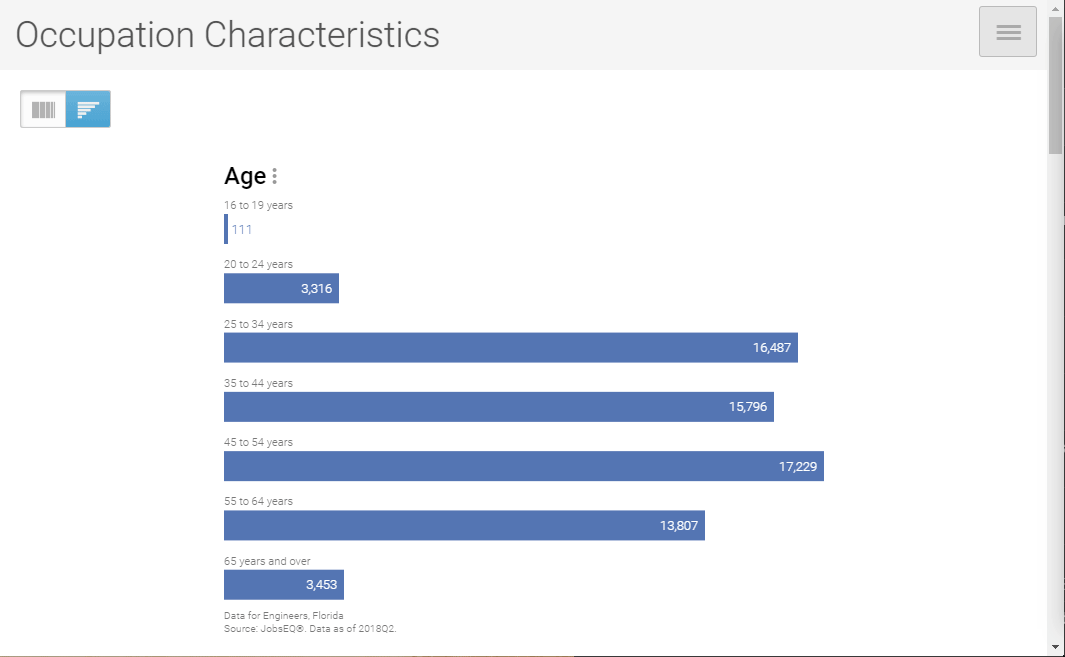1065x657 pixels.
Task: Click the 16,487 value label
Action: pos(772,347)
